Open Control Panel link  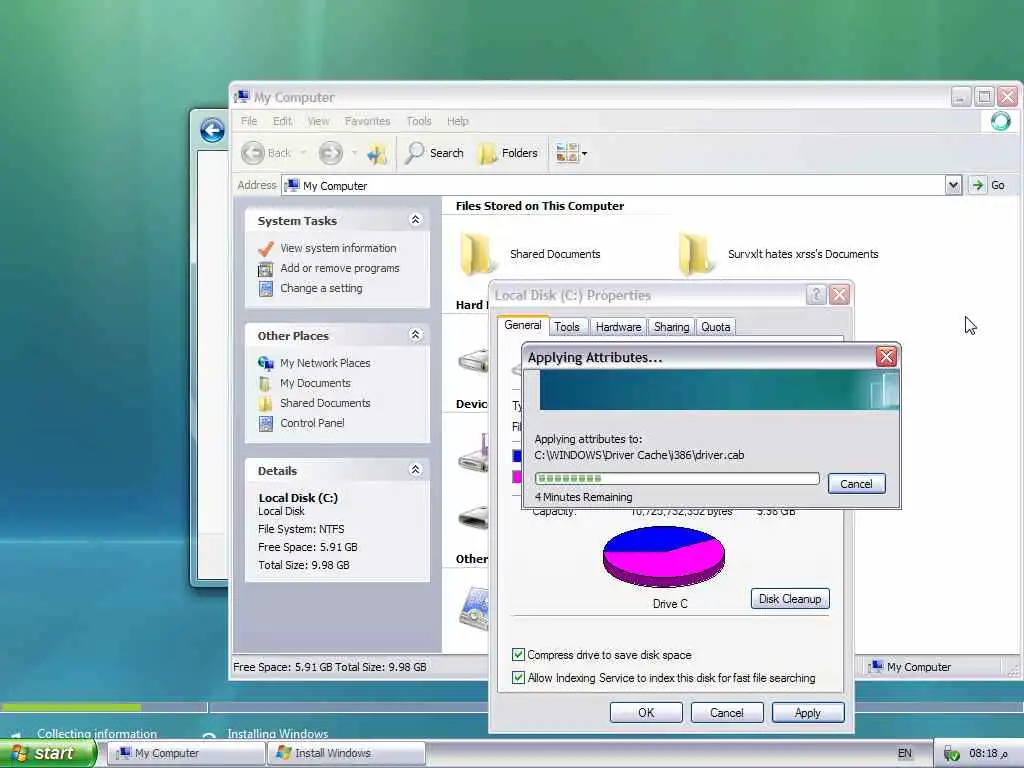click(x=312, y=423)
